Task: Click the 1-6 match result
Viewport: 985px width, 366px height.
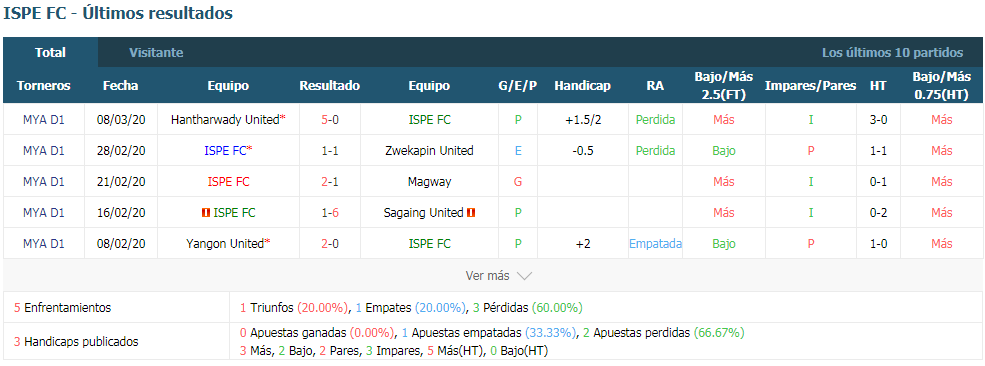Action: [330, 213]
